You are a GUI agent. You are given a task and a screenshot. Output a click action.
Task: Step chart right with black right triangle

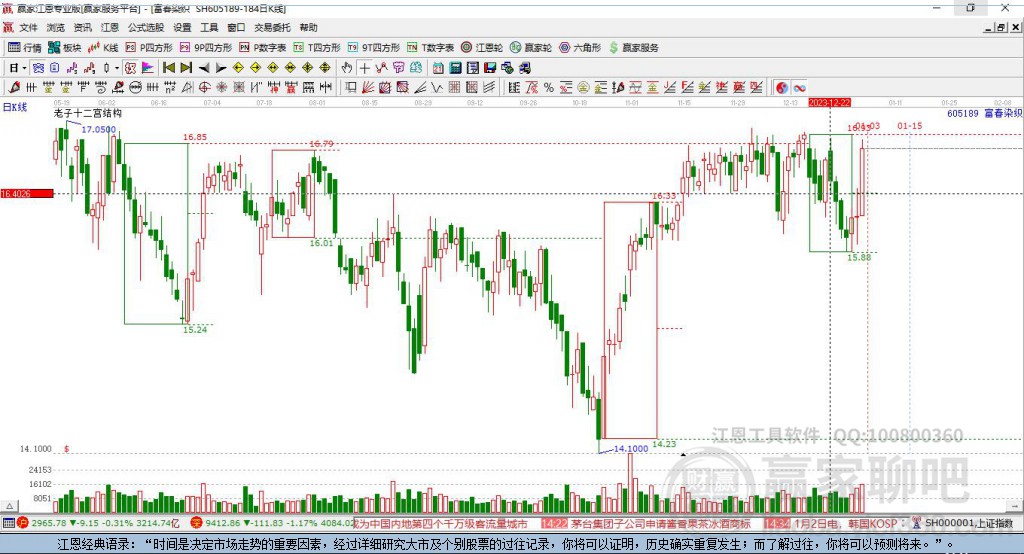point(221,68)
